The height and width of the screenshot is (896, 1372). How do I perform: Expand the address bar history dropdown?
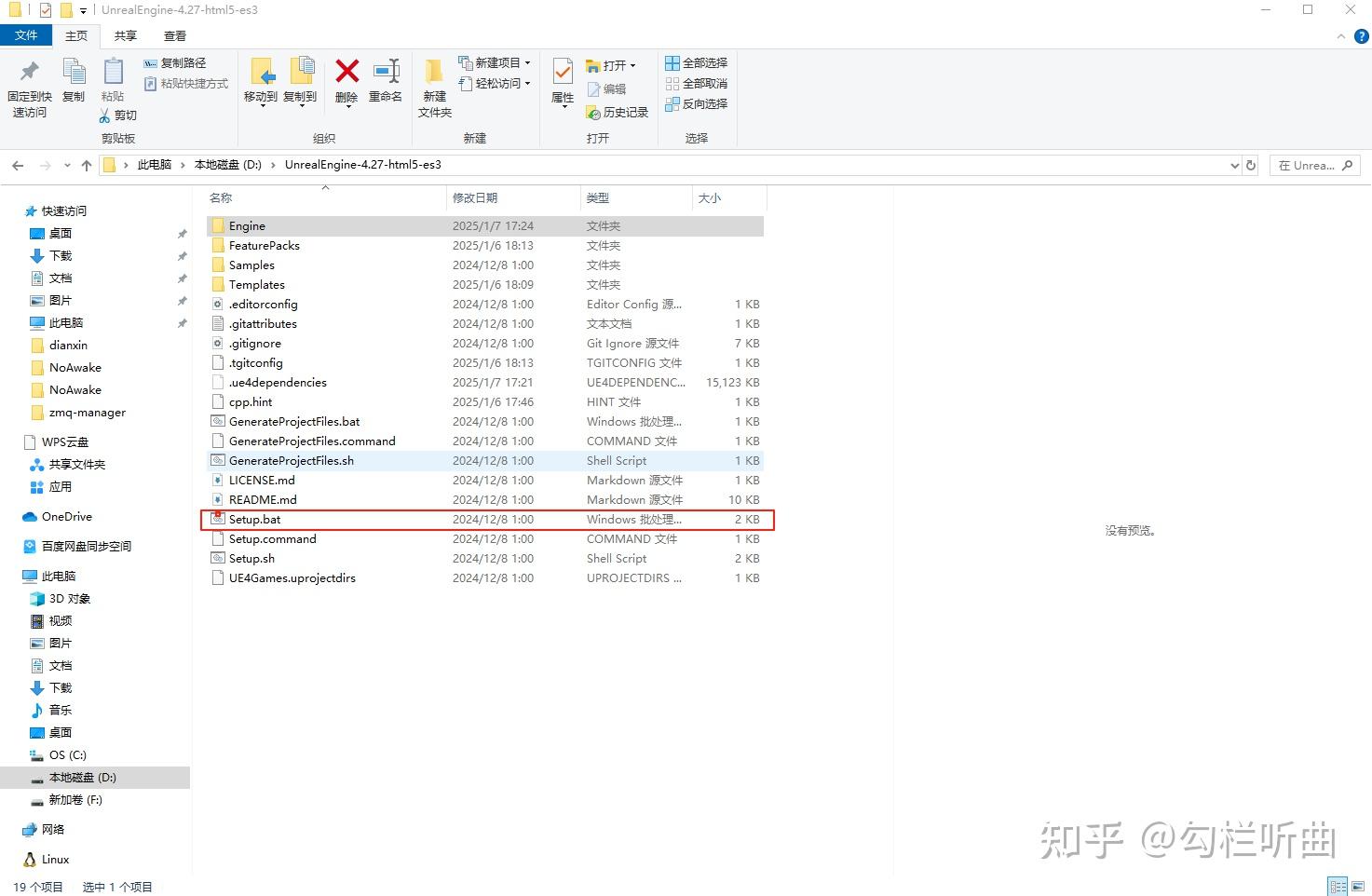coord(1236,165)
